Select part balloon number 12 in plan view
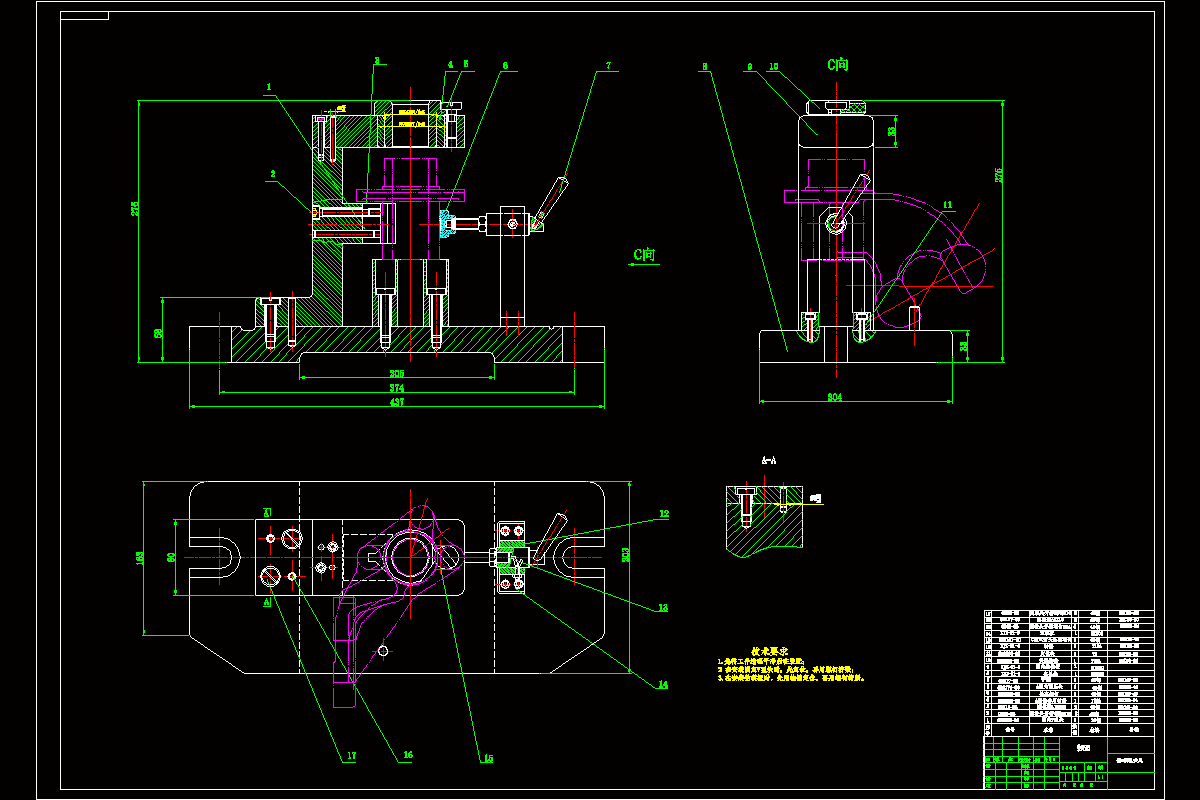1200x800 pixels. click(663, 515)
